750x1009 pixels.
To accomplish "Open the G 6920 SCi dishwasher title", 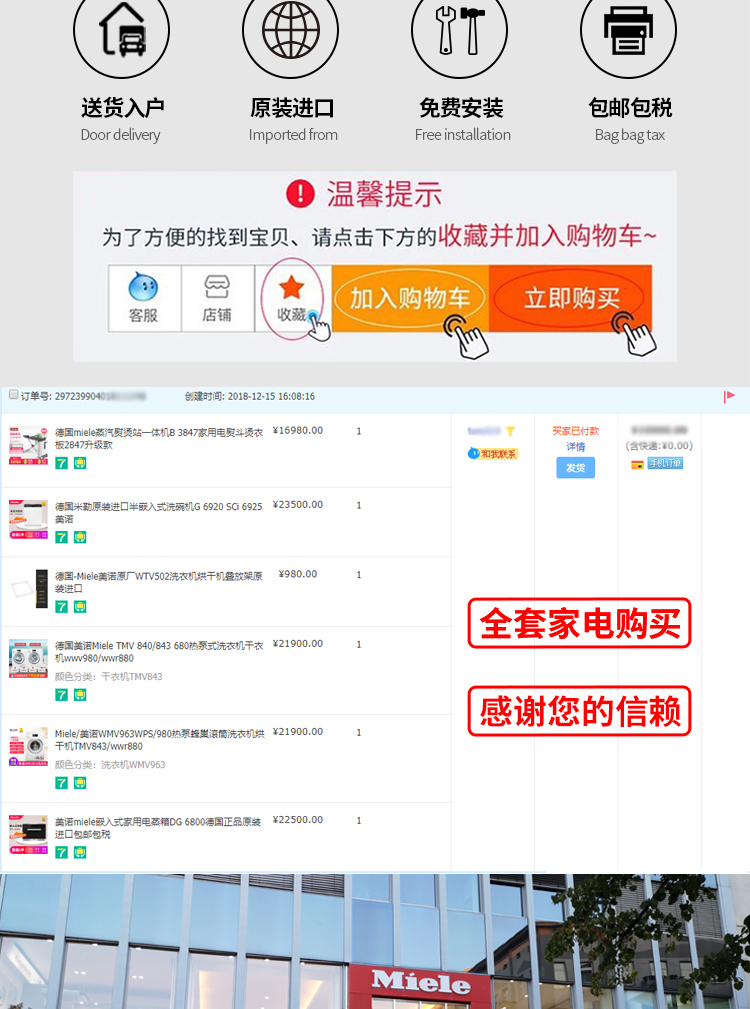I will tap(158, 512).
